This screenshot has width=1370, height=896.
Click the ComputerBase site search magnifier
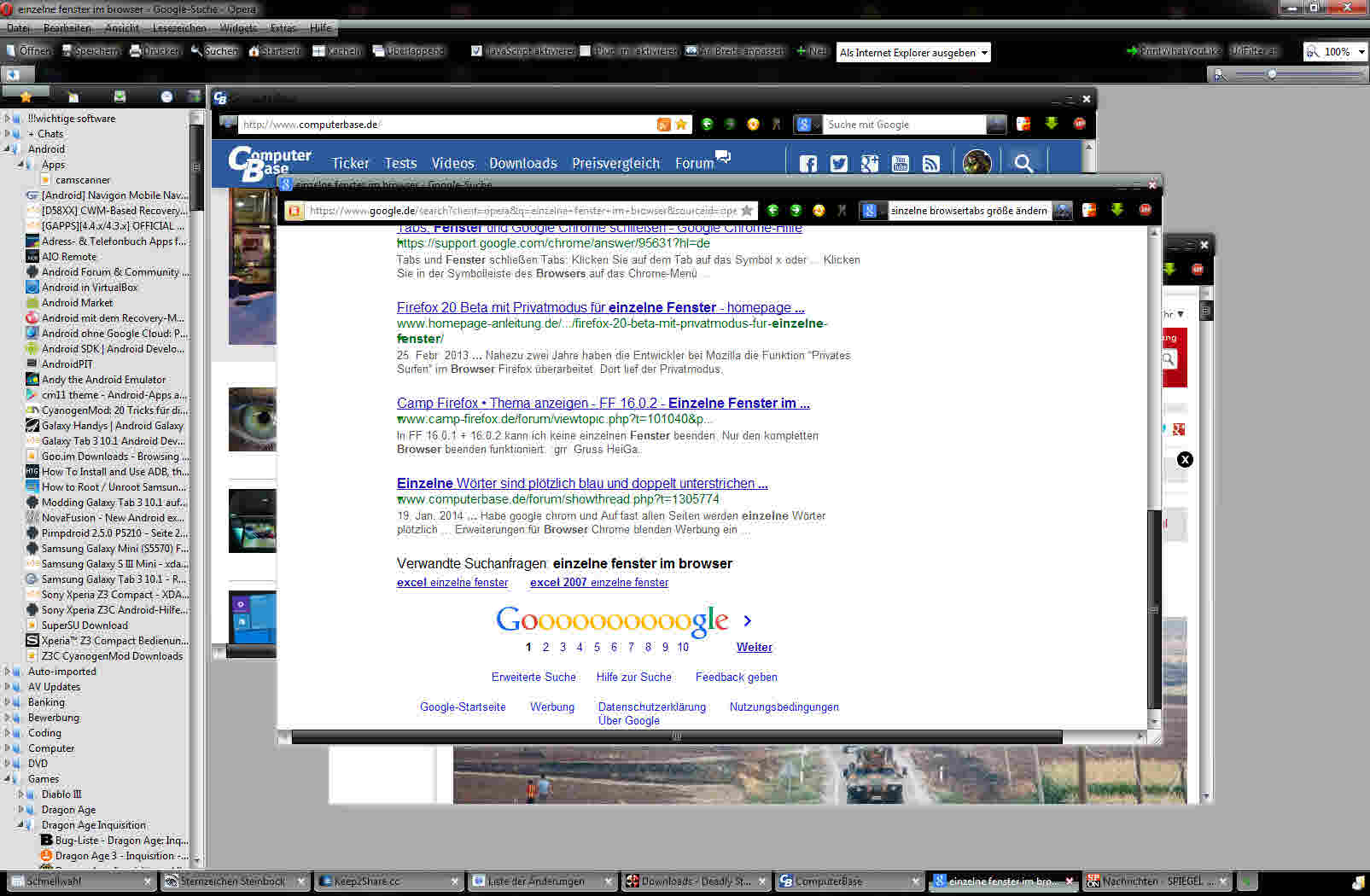click(1023, 163)
